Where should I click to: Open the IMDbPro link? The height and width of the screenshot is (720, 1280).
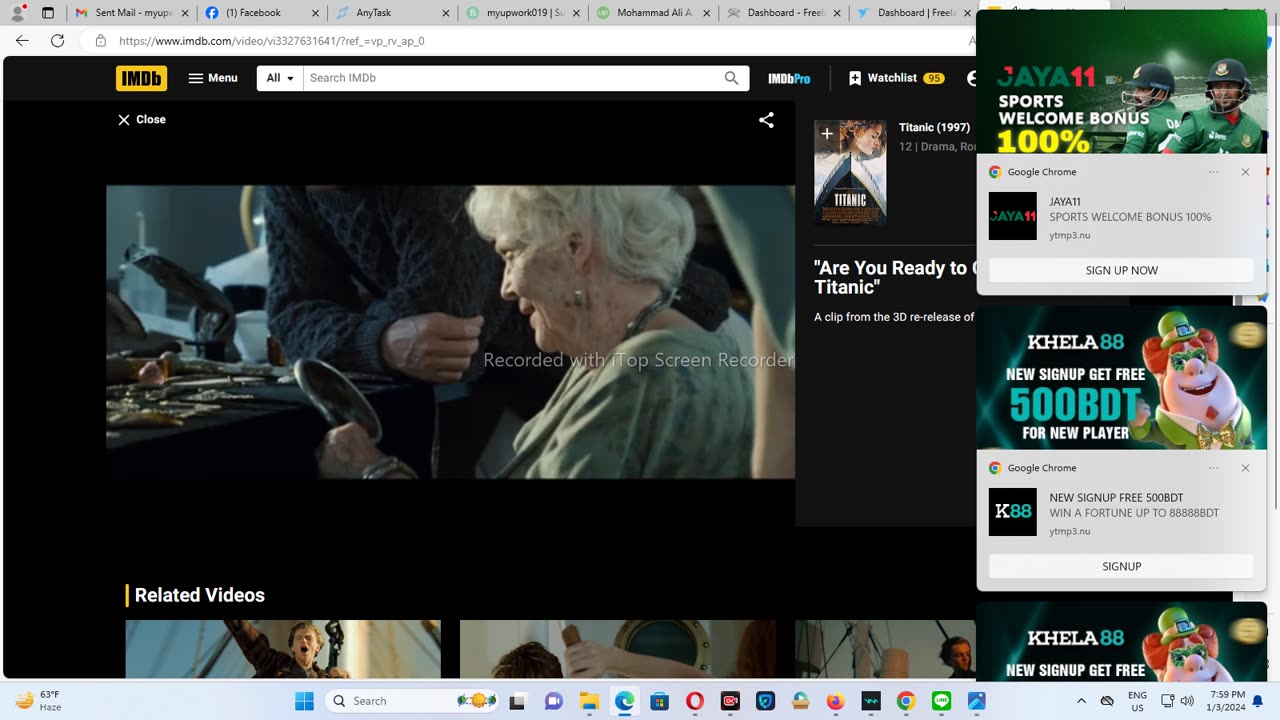coord(789,78)
